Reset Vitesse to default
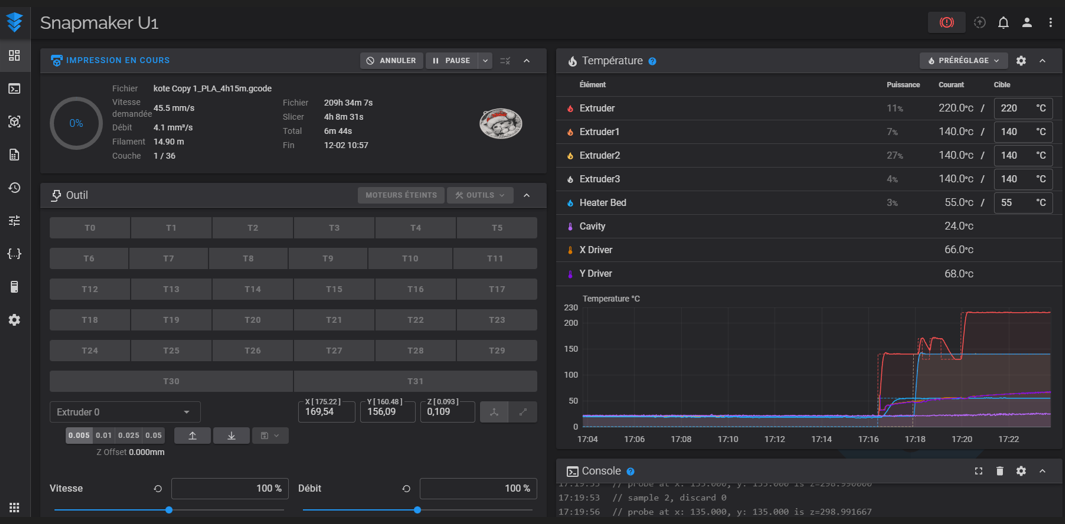 158,489
